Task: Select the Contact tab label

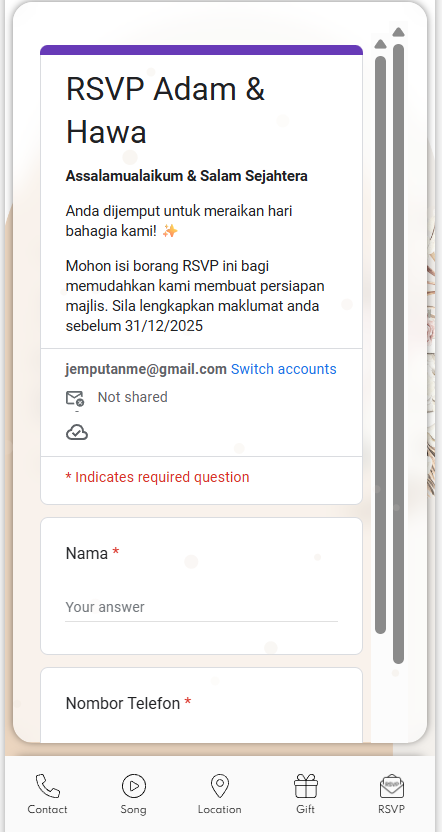Action: pos(48,810)
